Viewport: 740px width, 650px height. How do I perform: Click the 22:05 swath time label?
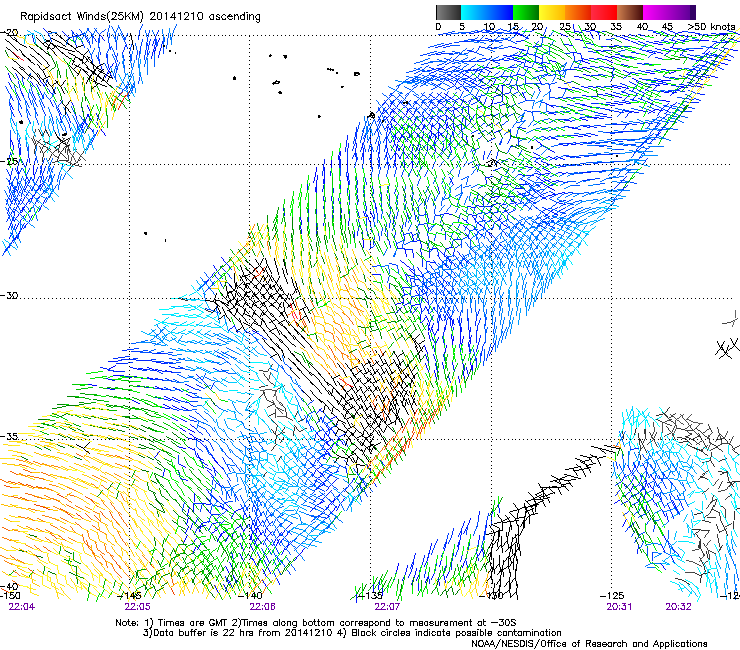137,607
